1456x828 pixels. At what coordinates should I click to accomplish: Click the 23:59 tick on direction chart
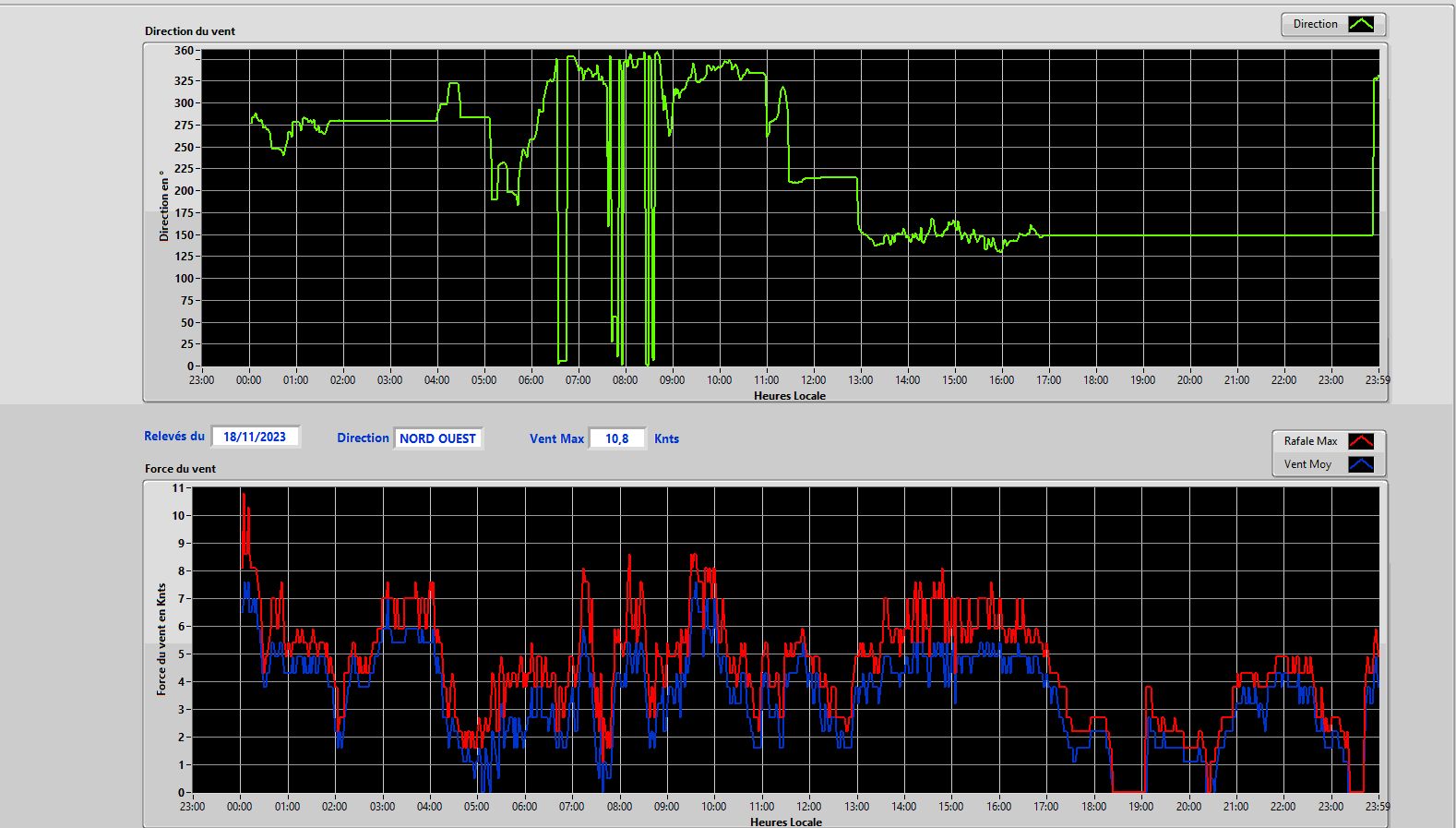click(1378, 379)
